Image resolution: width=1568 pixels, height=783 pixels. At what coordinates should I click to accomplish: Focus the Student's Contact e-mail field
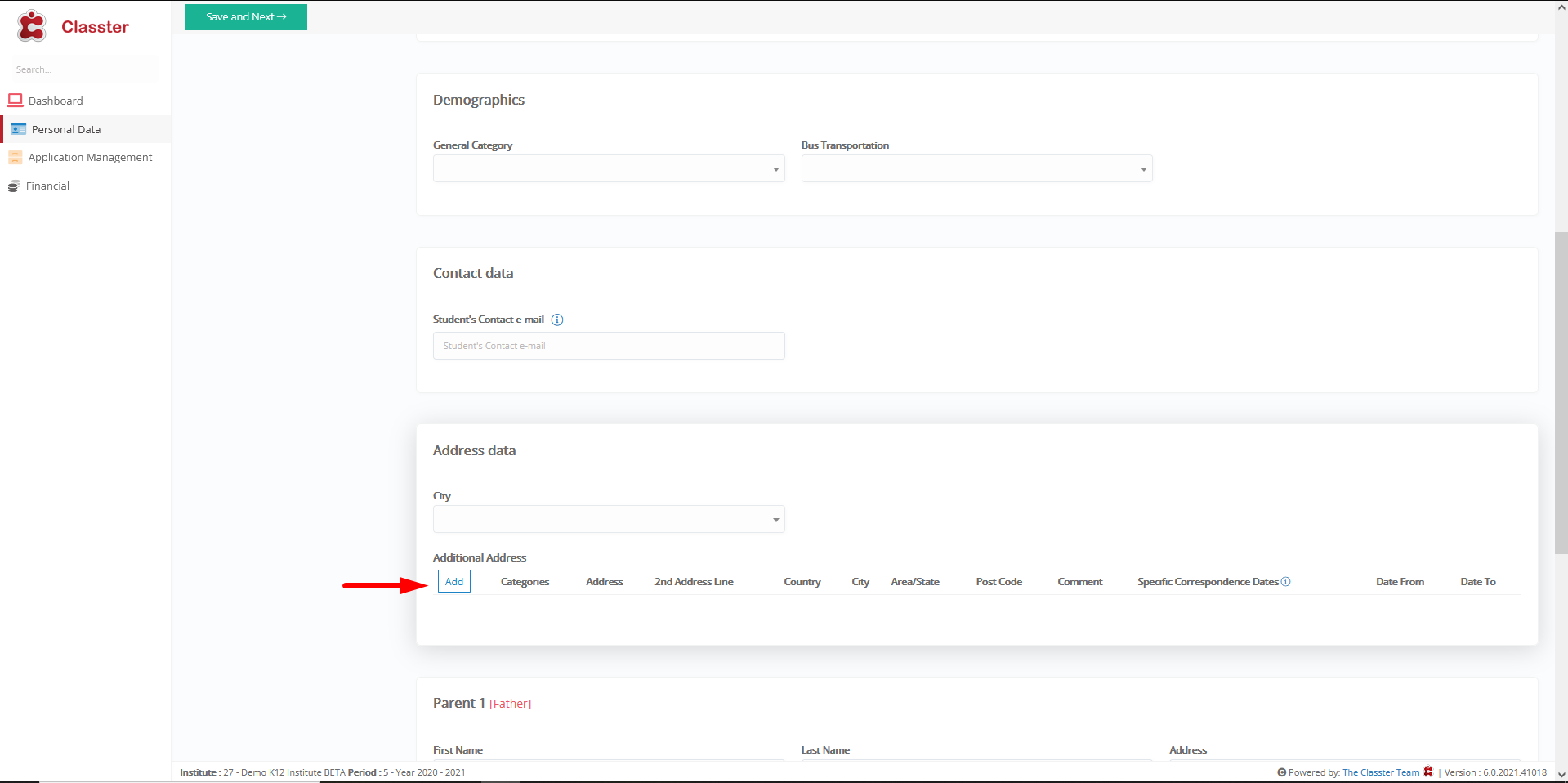click(609, 346)
